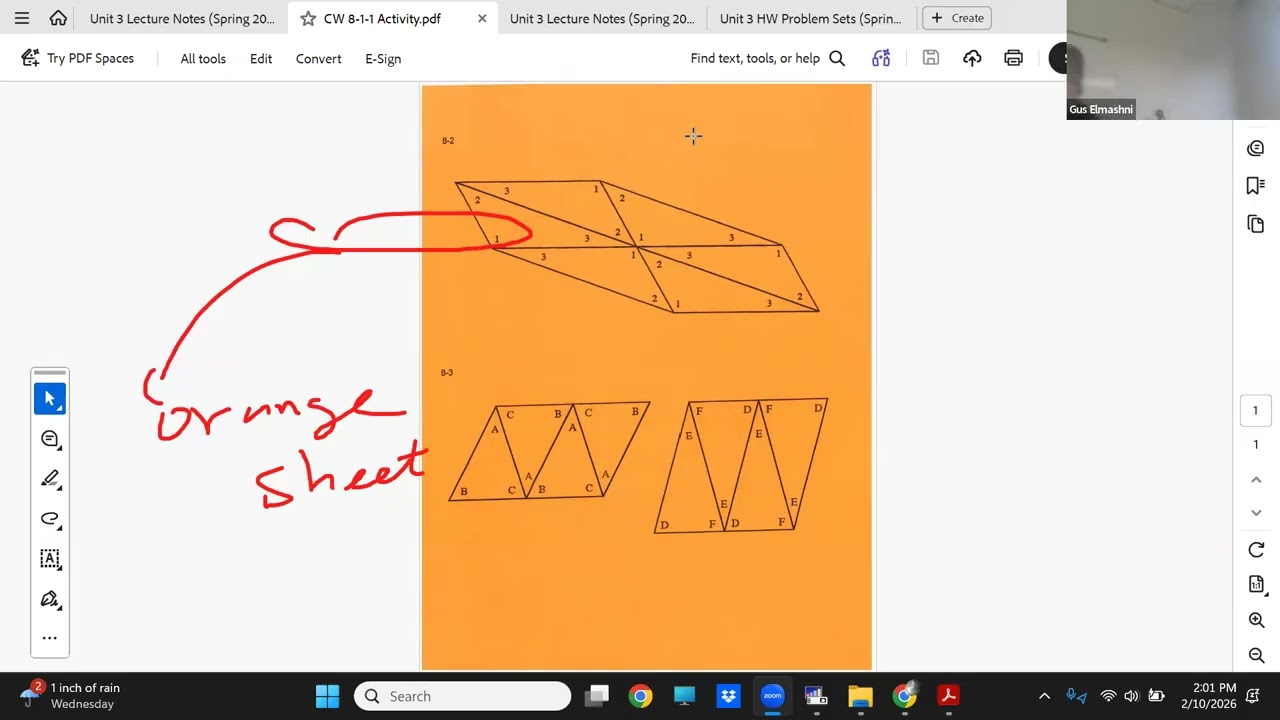Screen dimensions: 1280x720
Task: Select the Add text box tool
Action: click(50, 559)
